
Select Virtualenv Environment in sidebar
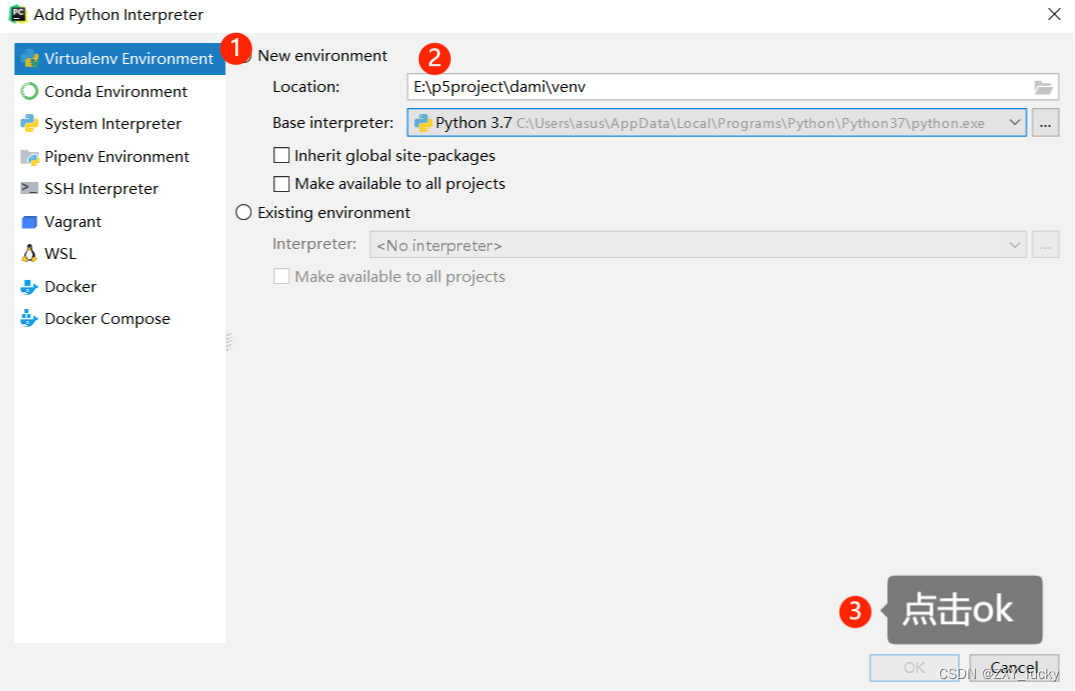point(120,59)
